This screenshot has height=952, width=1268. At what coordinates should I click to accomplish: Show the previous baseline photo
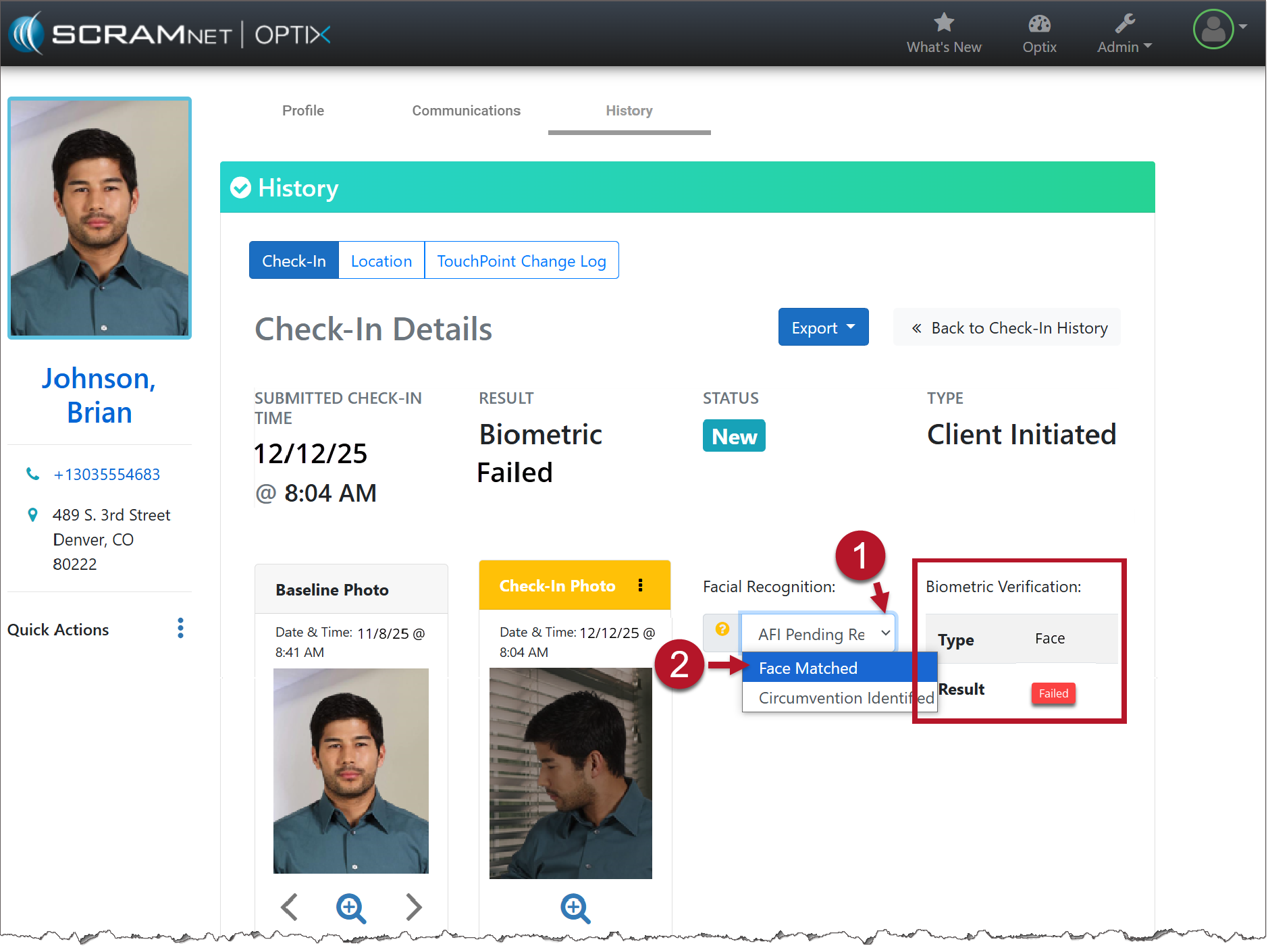(x=290, y=907)
